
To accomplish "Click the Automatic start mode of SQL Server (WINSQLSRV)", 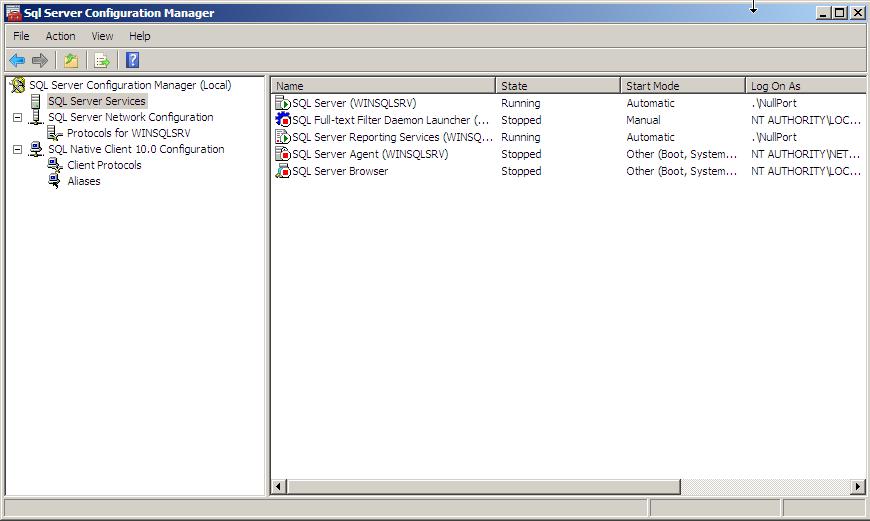I will (x=650, y=103).
